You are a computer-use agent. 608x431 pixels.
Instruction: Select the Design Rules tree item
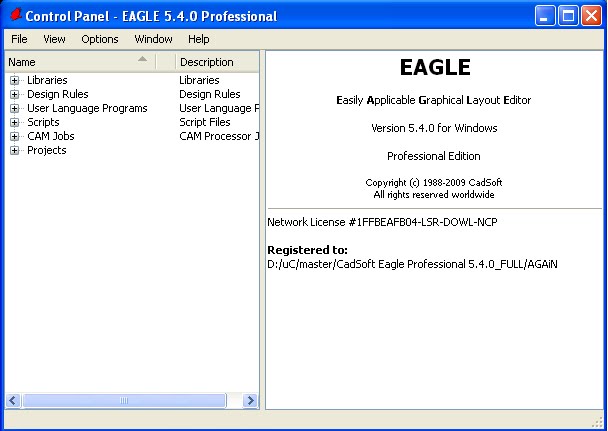(57, 94)
